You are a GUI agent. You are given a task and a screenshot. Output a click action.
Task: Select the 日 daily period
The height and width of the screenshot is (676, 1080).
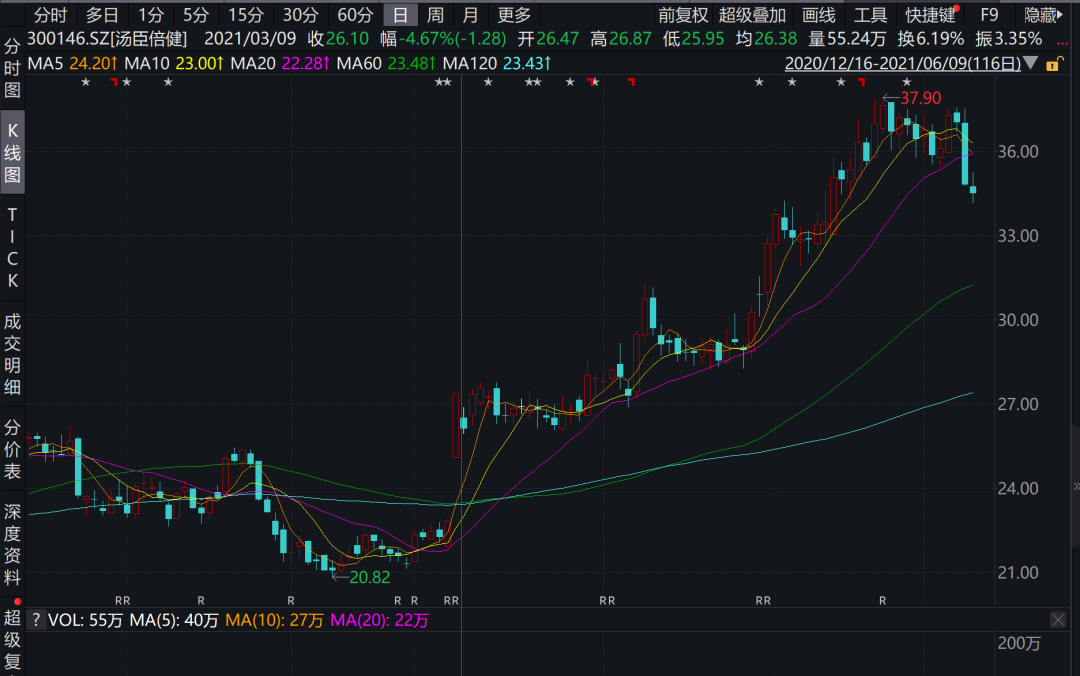tap(400, 15)
